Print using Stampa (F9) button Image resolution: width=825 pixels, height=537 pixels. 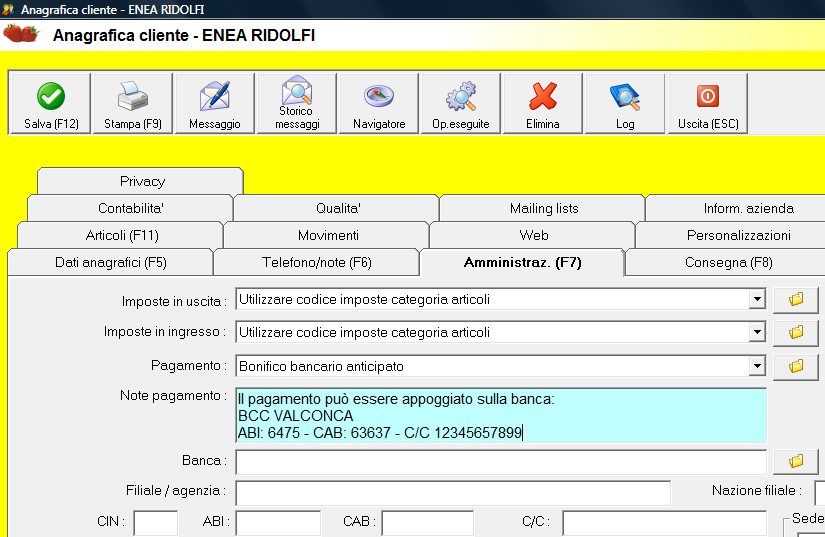133,104
